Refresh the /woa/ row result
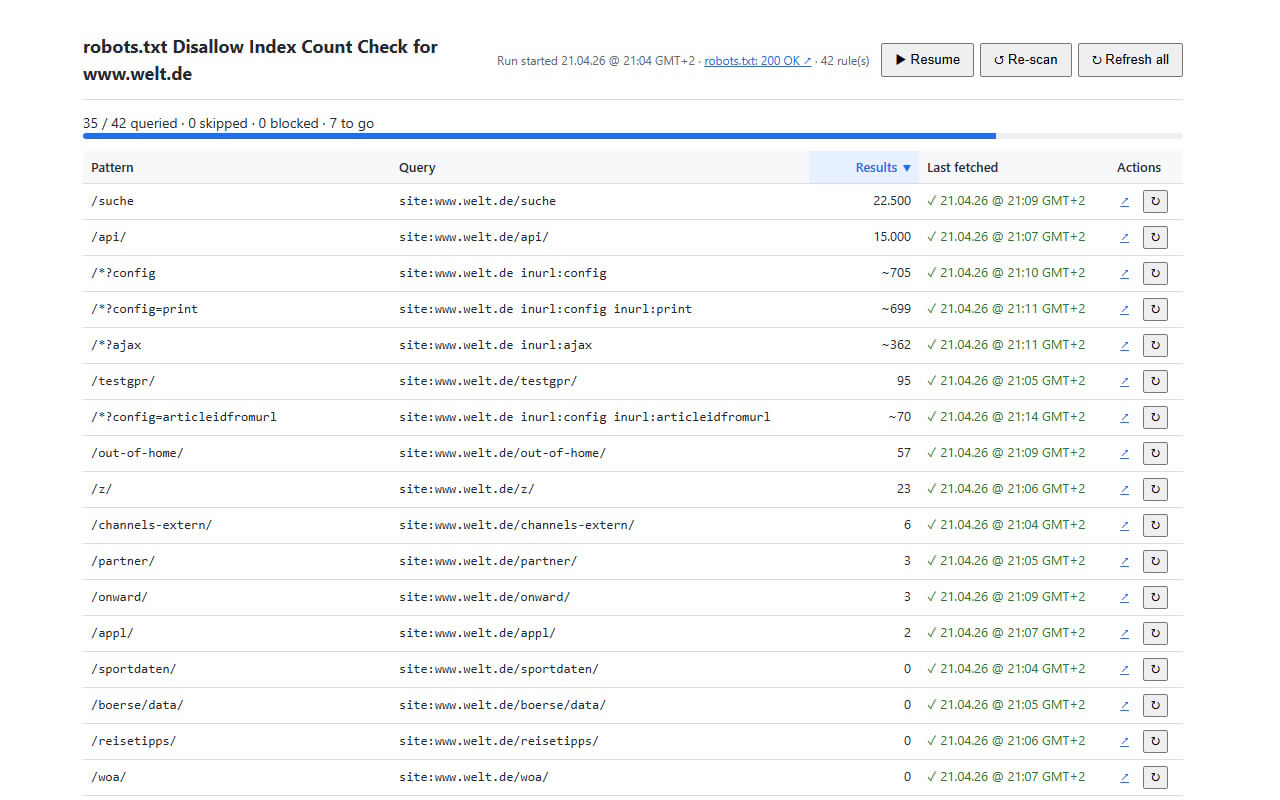The image size is (1280, 800). tap(1155, 778)
